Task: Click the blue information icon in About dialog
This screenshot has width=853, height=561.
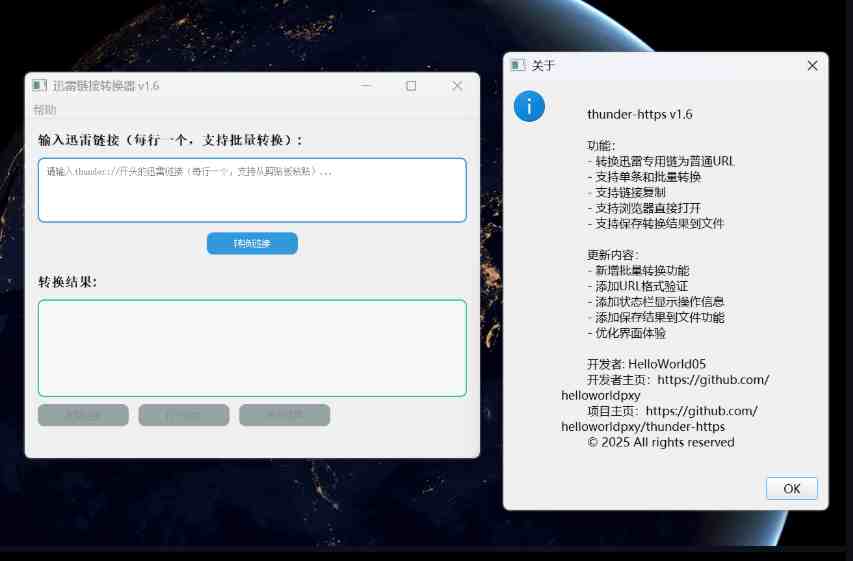Action: tap(529, 106)
